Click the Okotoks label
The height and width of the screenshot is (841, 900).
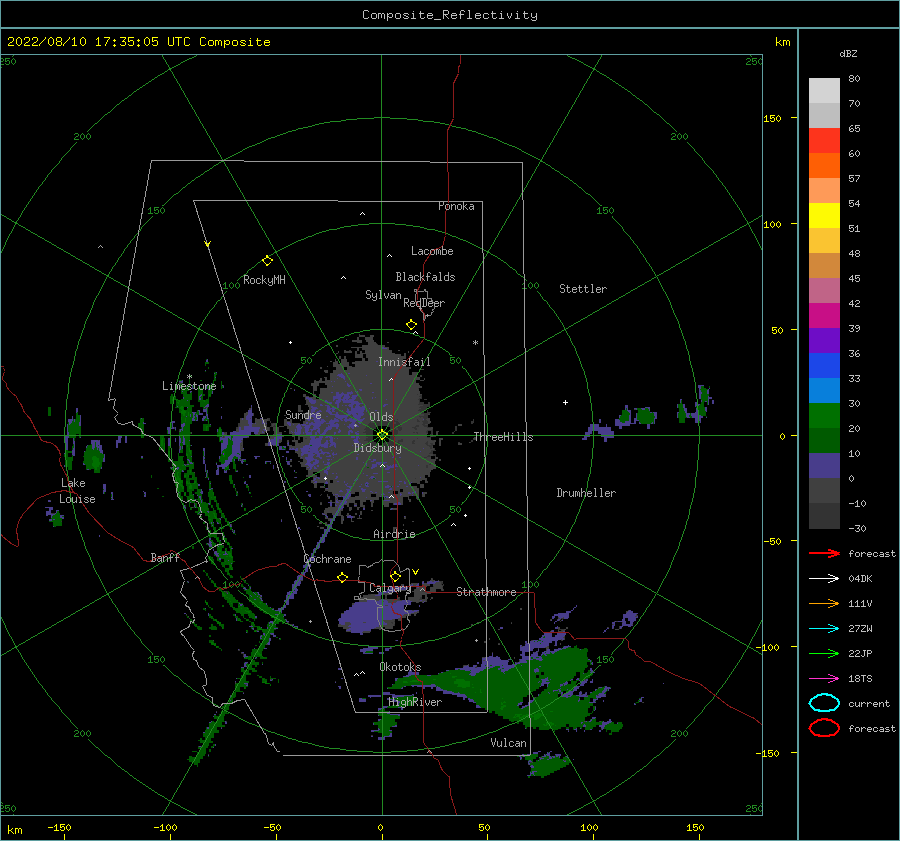400,667
